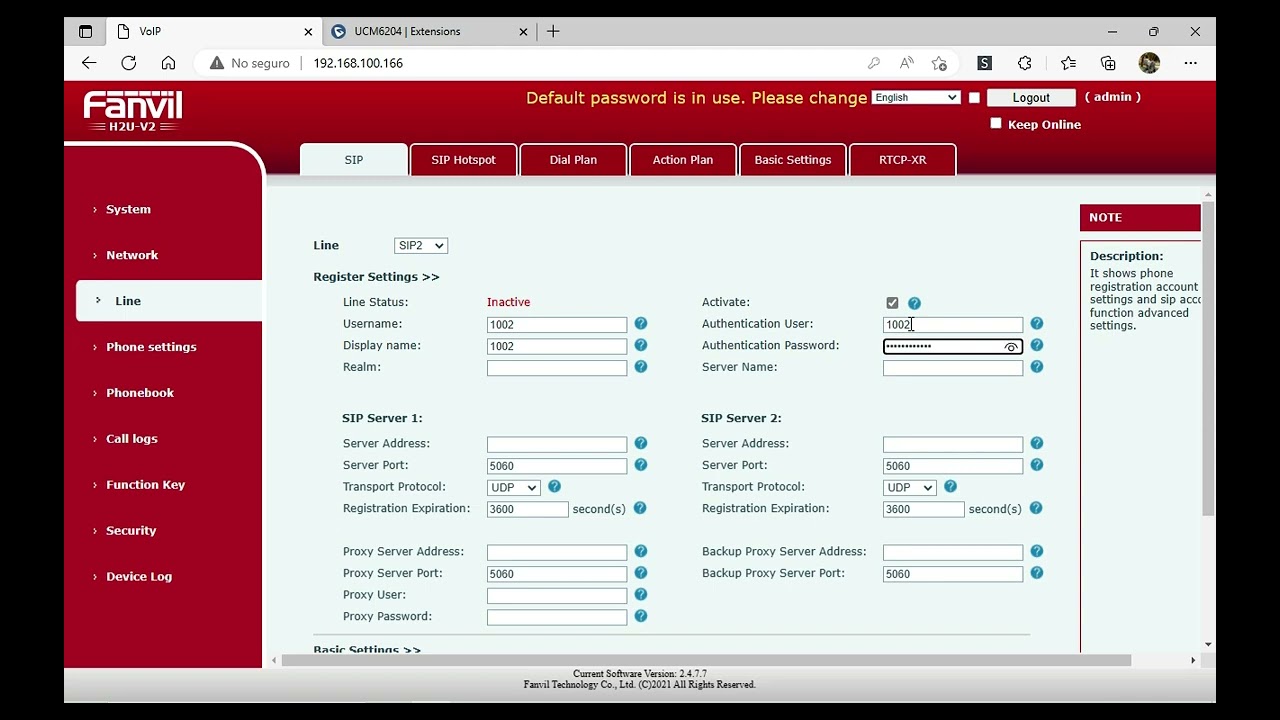The height and width of the screenshot is (720, 1280).
Task: Click help icon next to Username field
Action: click(641, 324)
